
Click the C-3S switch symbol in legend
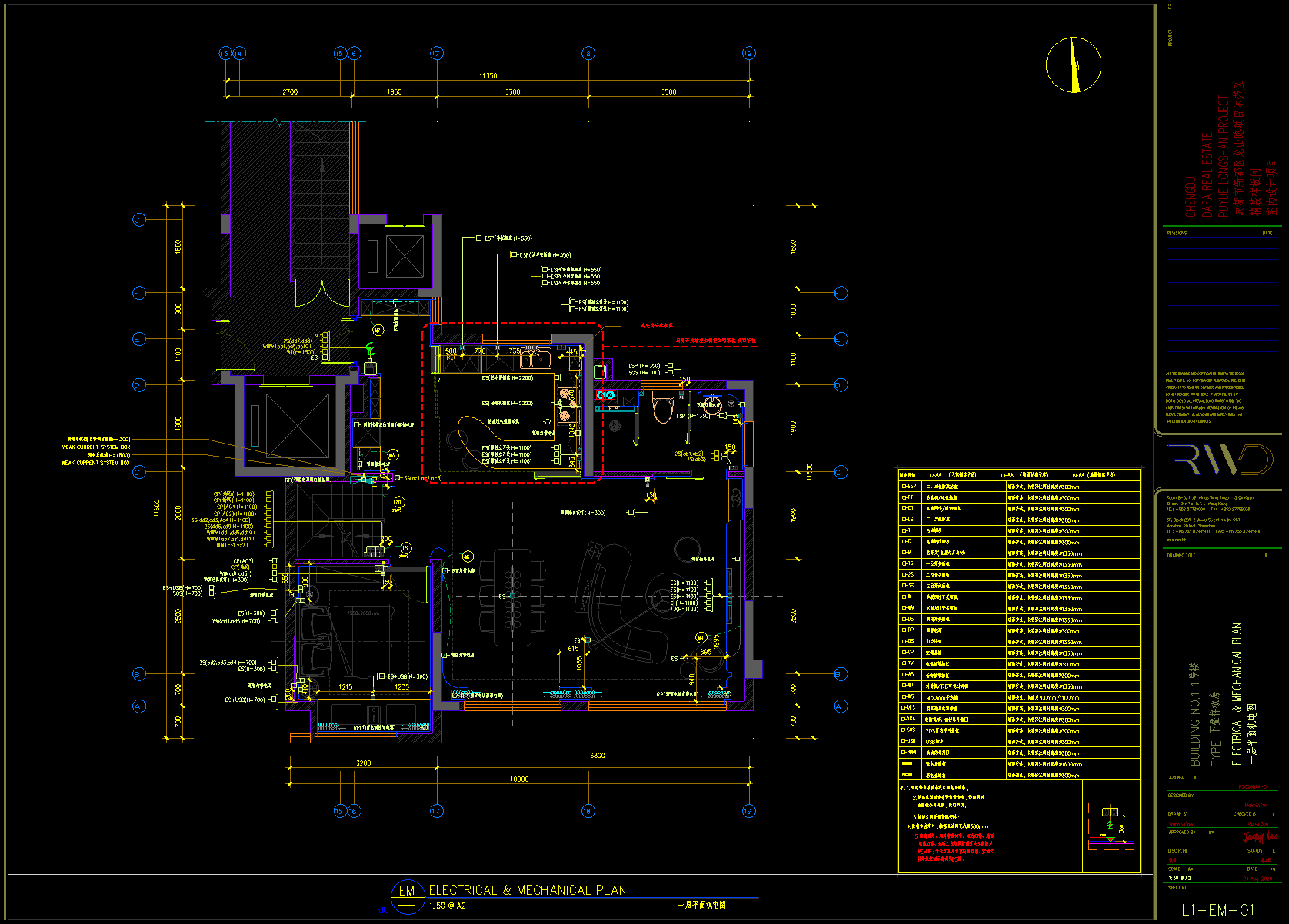[908, 586]
